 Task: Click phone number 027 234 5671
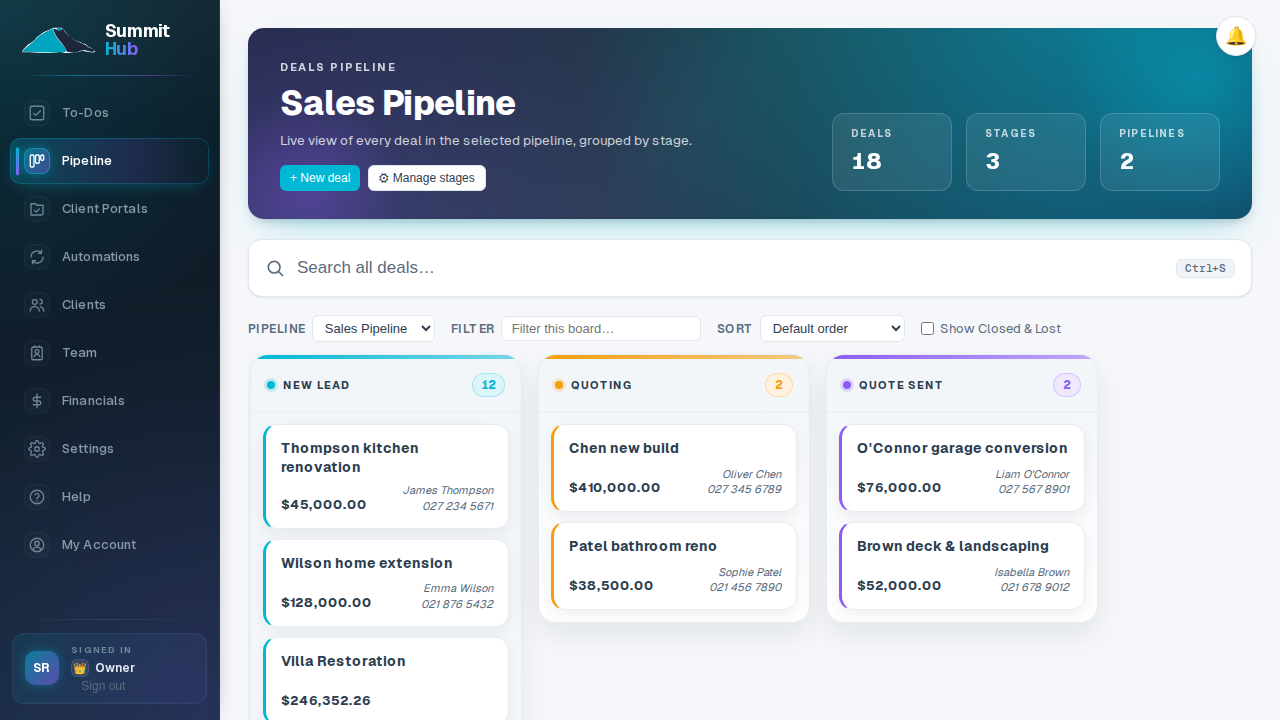[458, 506]
